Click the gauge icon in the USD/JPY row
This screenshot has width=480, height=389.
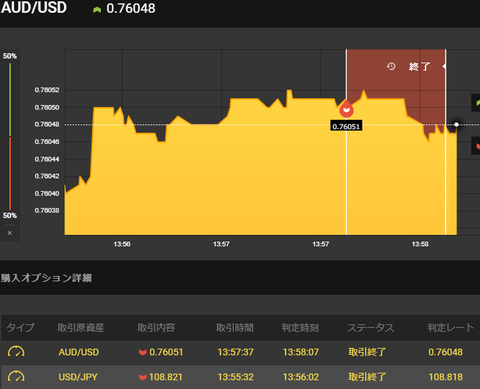click(x=16, y=377)
